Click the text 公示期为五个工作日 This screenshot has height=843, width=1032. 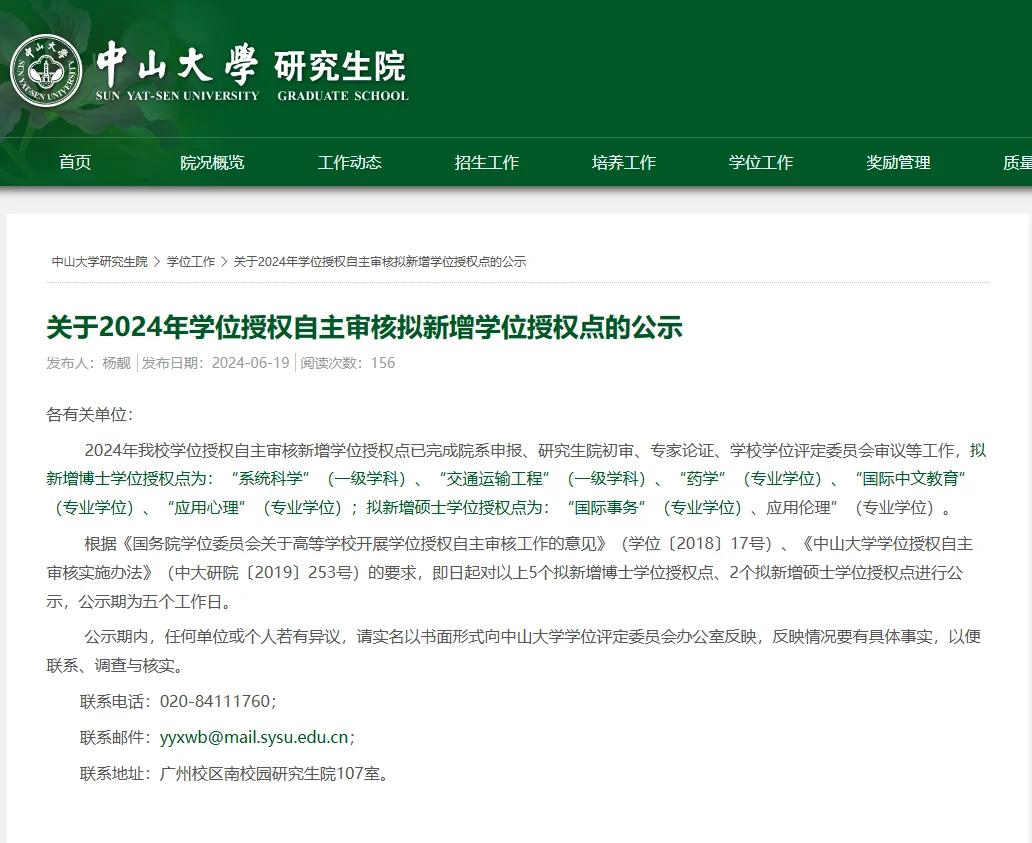click(x=151, y=601)
